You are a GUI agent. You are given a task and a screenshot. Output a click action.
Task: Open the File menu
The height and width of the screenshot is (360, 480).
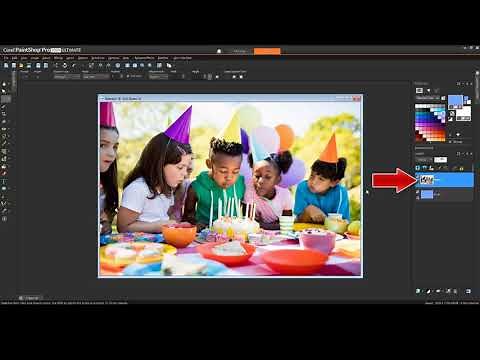tap(6, 58)
